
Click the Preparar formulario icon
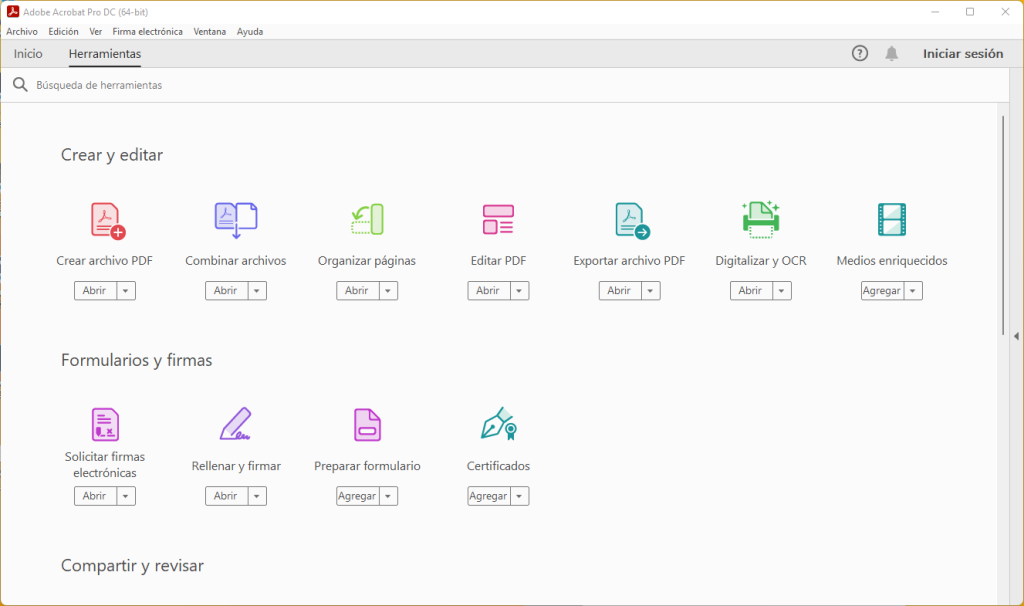pos(367,425)
